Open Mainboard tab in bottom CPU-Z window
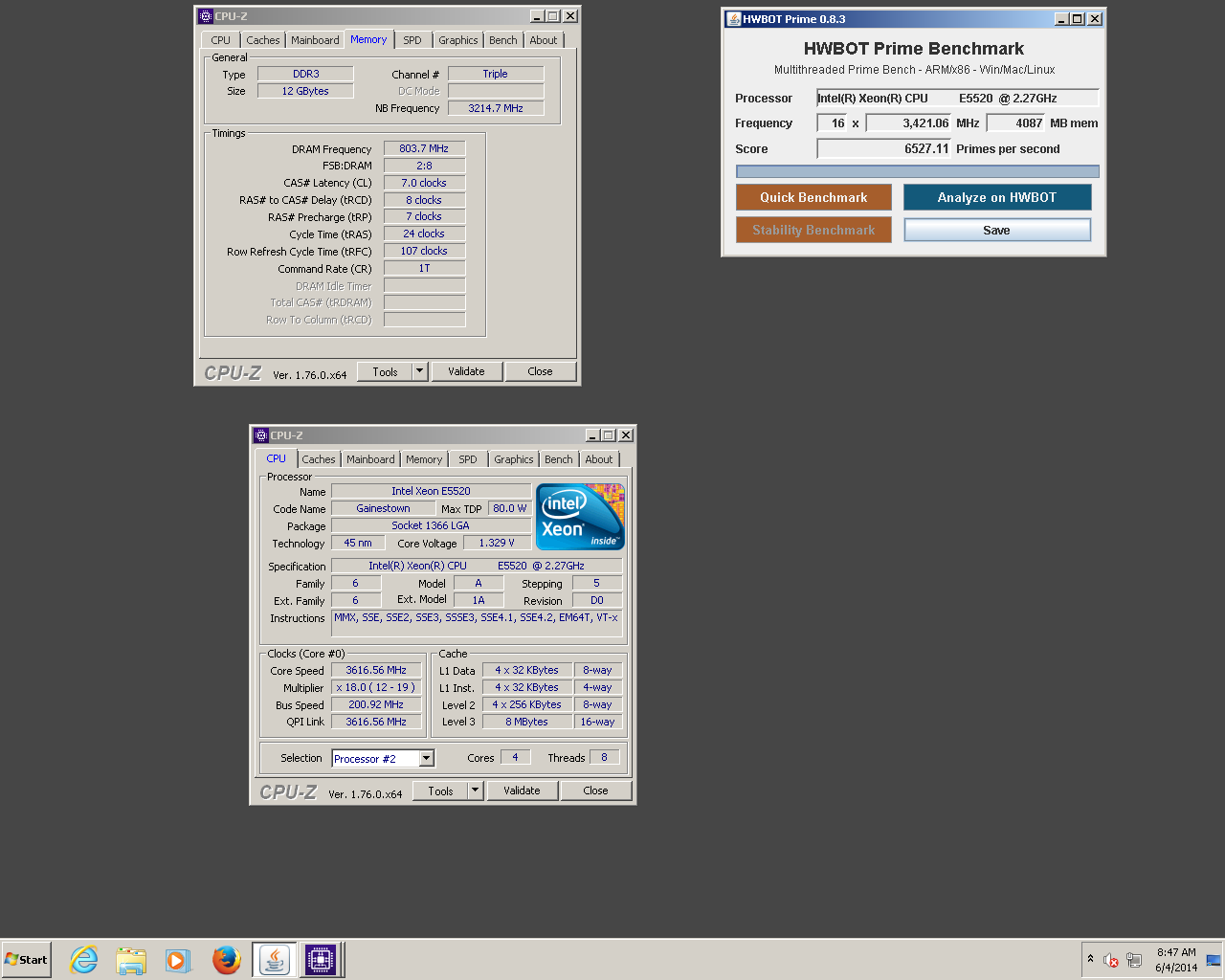 [x=370, y=459]
